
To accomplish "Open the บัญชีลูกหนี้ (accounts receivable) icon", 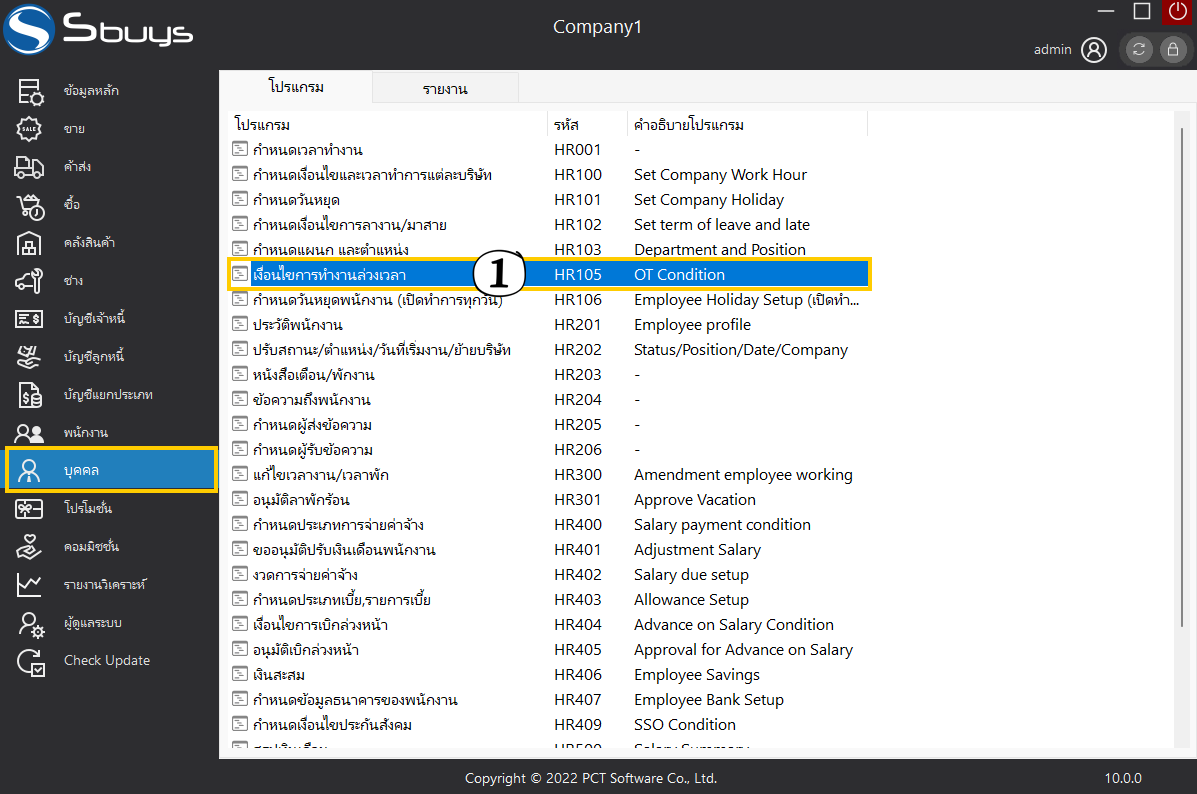I will (x=30, y=357).
